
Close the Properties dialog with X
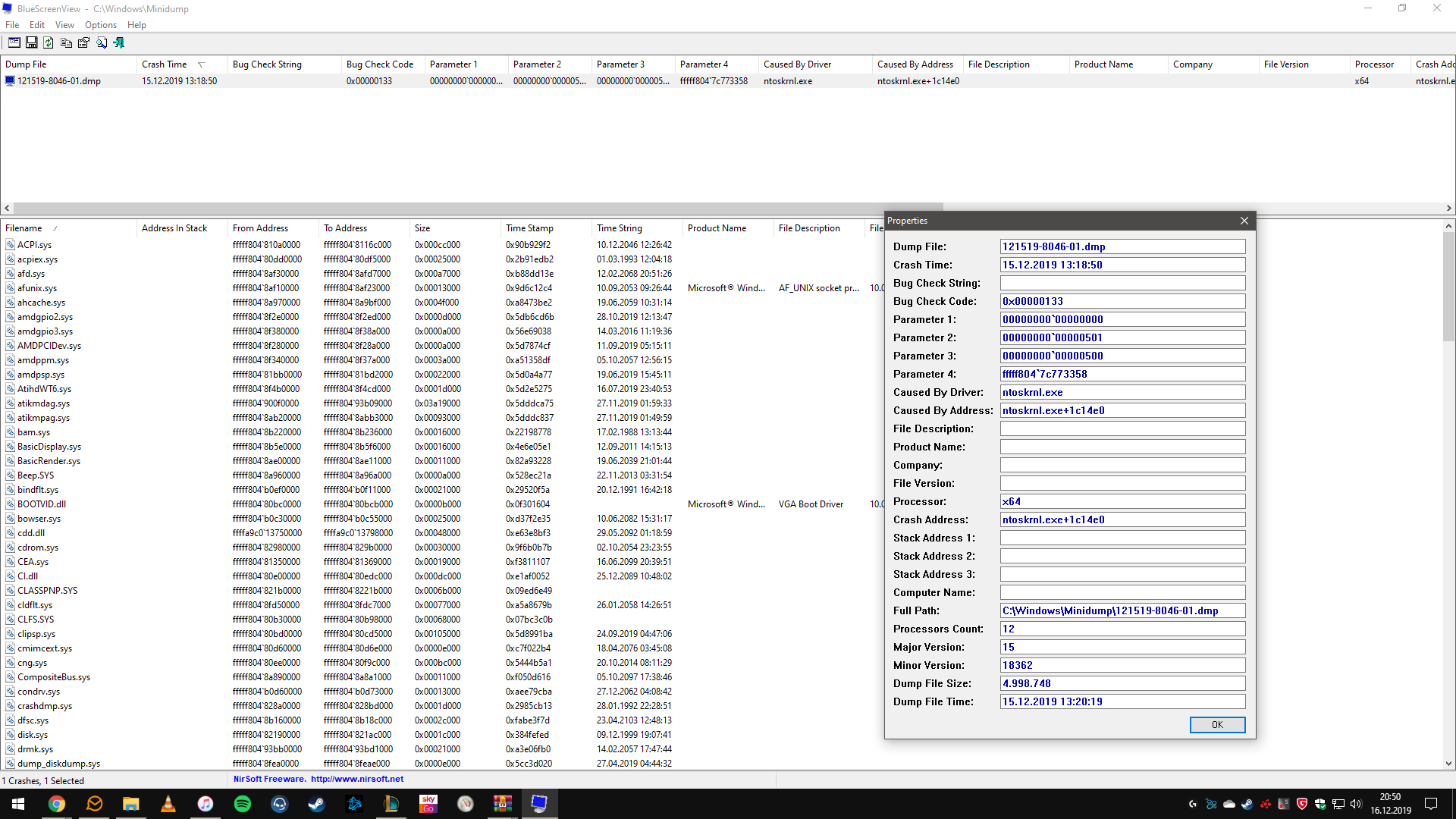pos(1244,221)
